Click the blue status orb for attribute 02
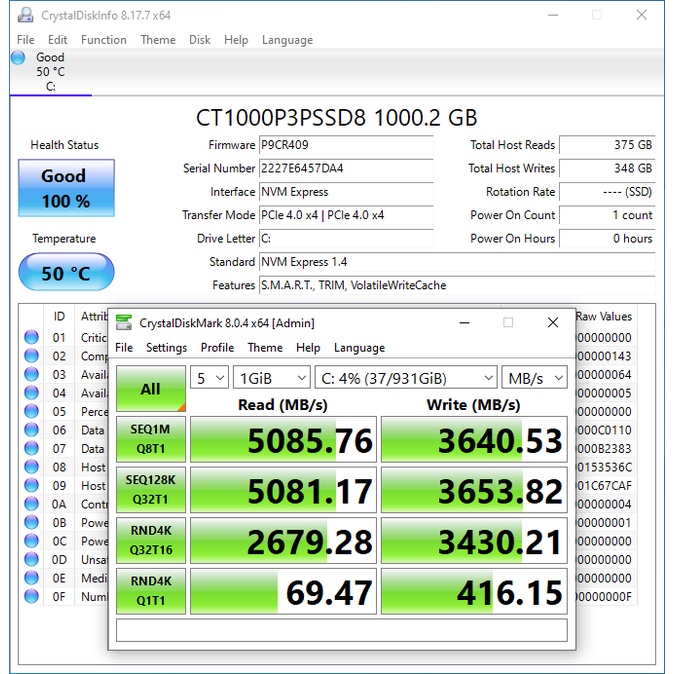 click(x=31, y=355)
